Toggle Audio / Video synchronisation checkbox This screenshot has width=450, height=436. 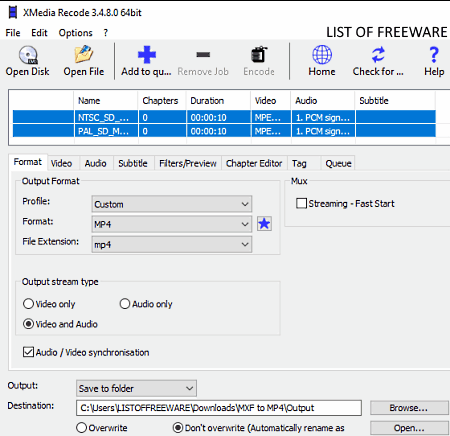click(28, 352)
